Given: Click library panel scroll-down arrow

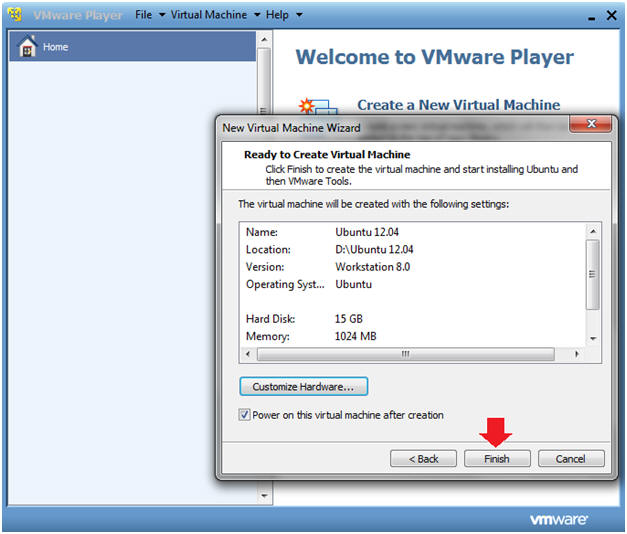Looking at the screenshot, I should (264, 496).
